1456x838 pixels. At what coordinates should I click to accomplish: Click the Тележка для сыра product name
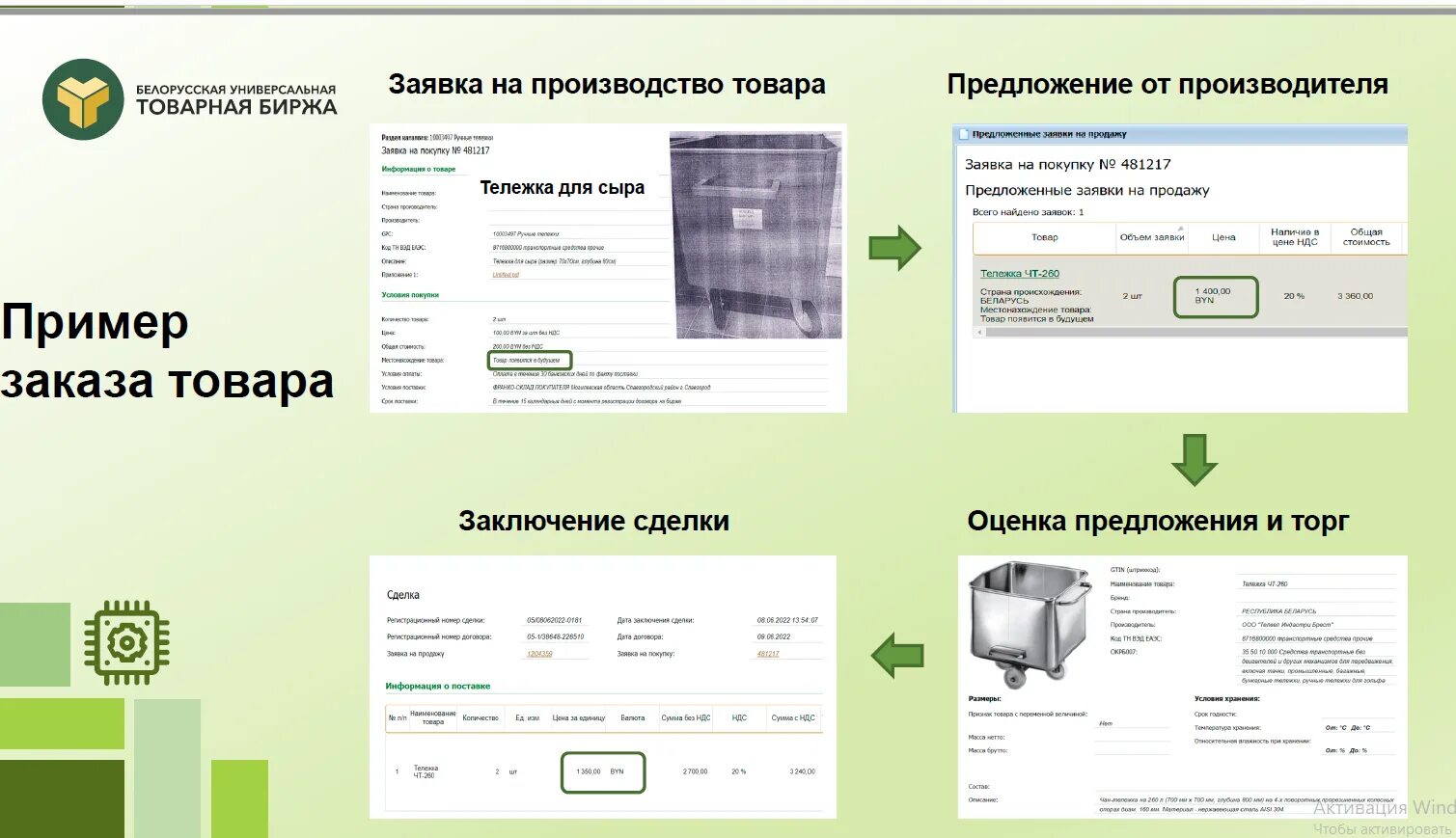(x=562, y=188)
